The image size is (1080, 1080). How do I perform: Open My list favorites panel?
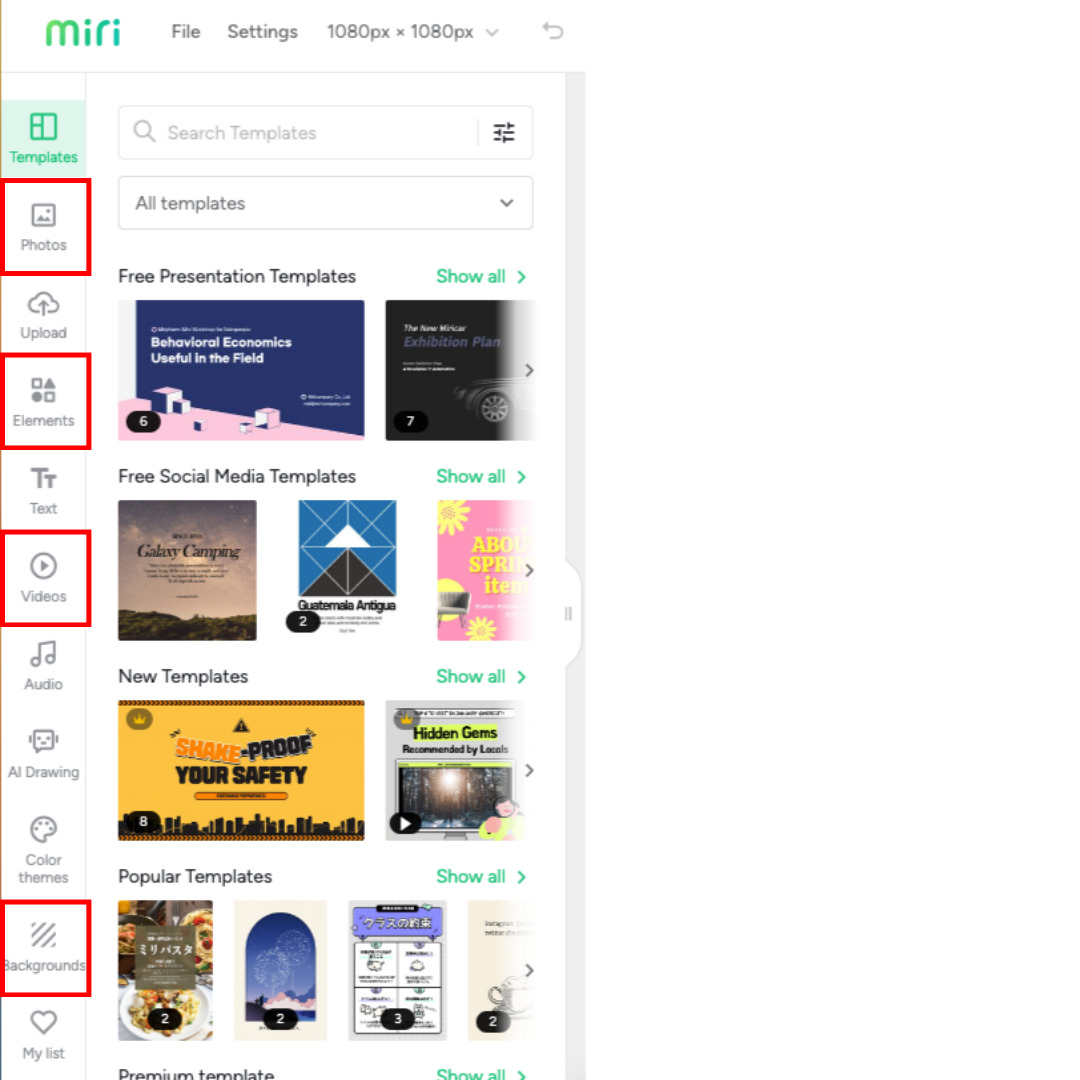(43, 1033)
